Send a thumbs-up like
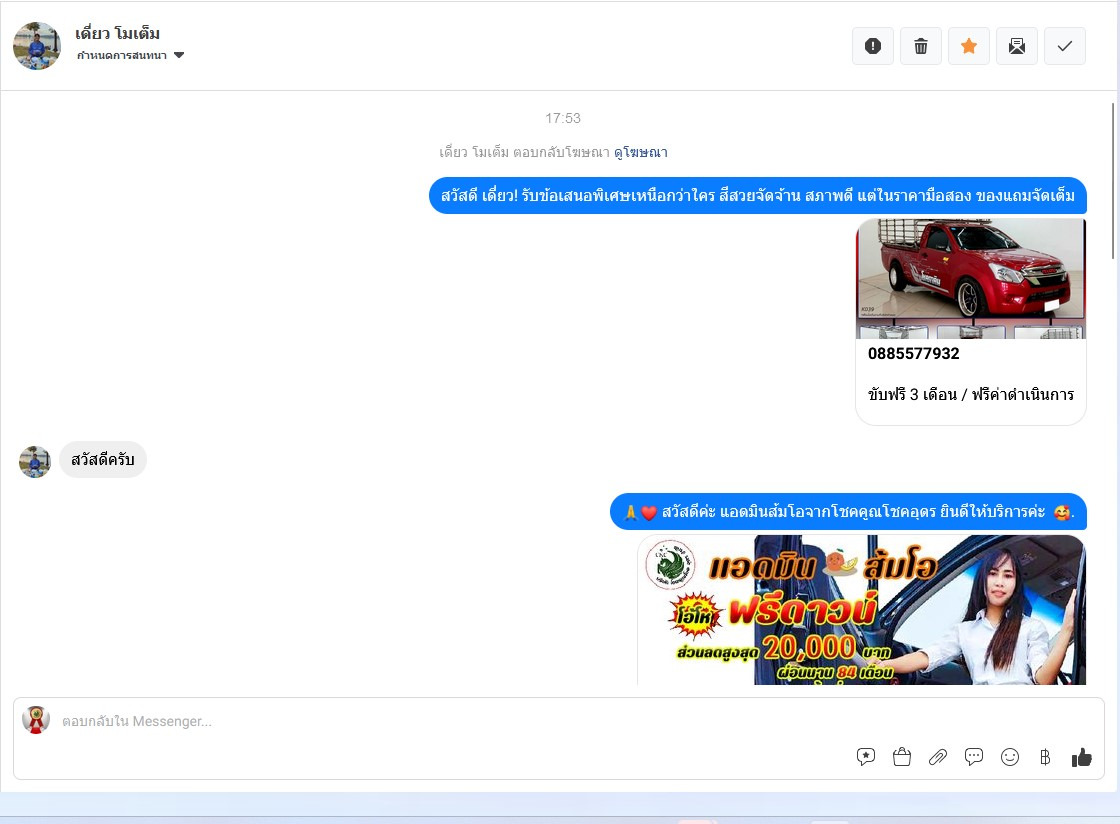The height and width of the screenshot is (824, 1120). [1081, 757]
